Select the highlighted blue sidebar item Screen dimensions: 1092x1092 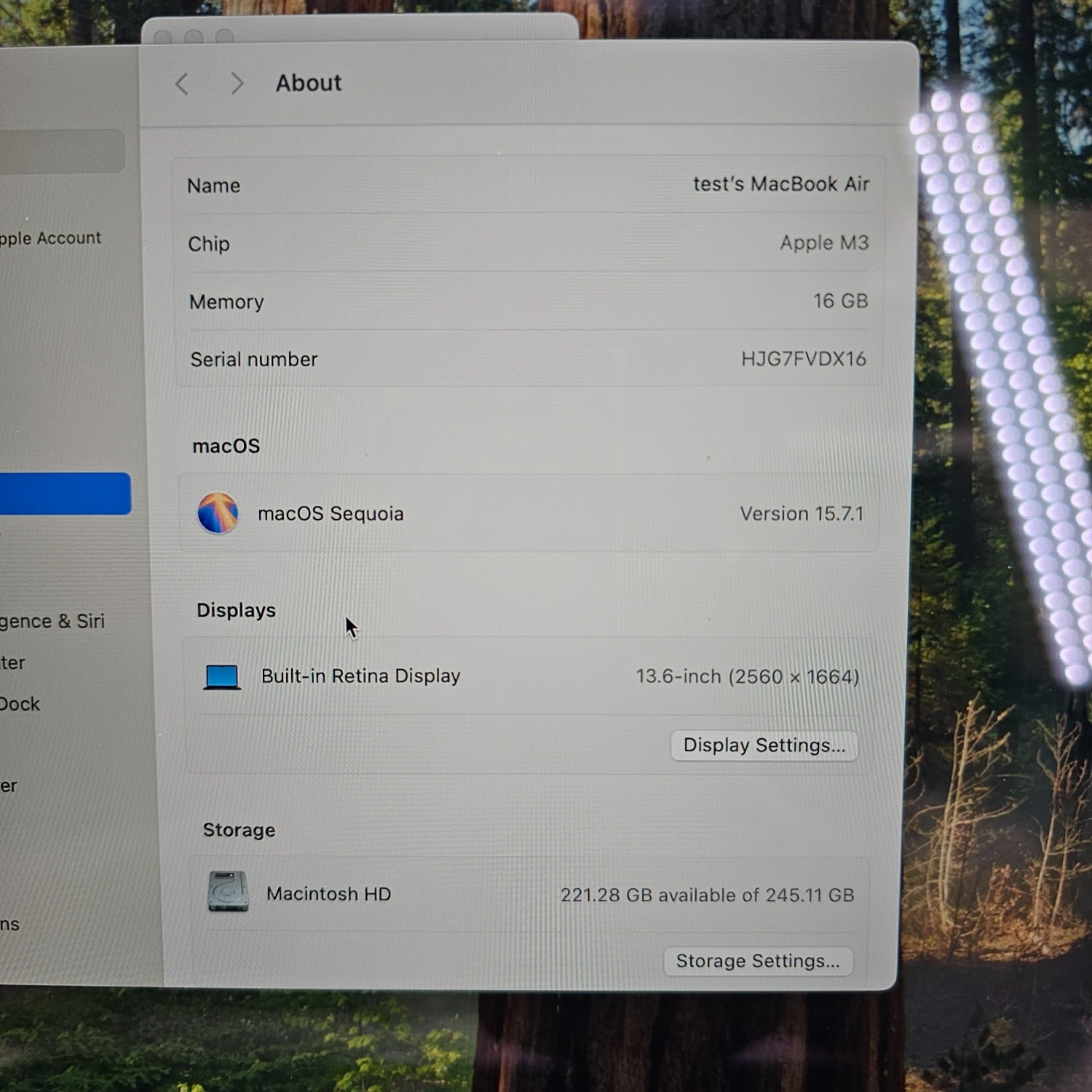(x=64, y=494)
